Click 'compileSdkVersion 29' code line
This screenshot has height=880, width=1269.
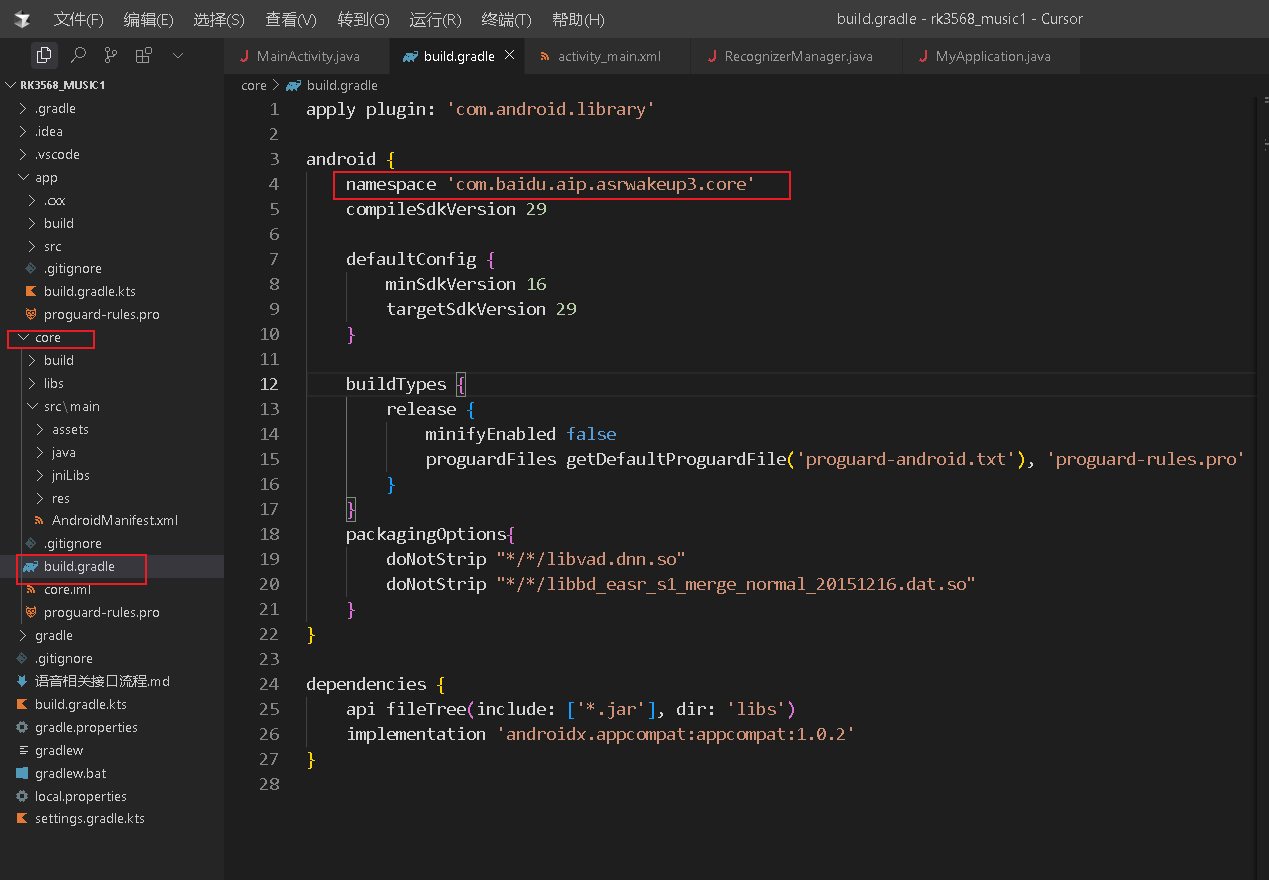446,209
